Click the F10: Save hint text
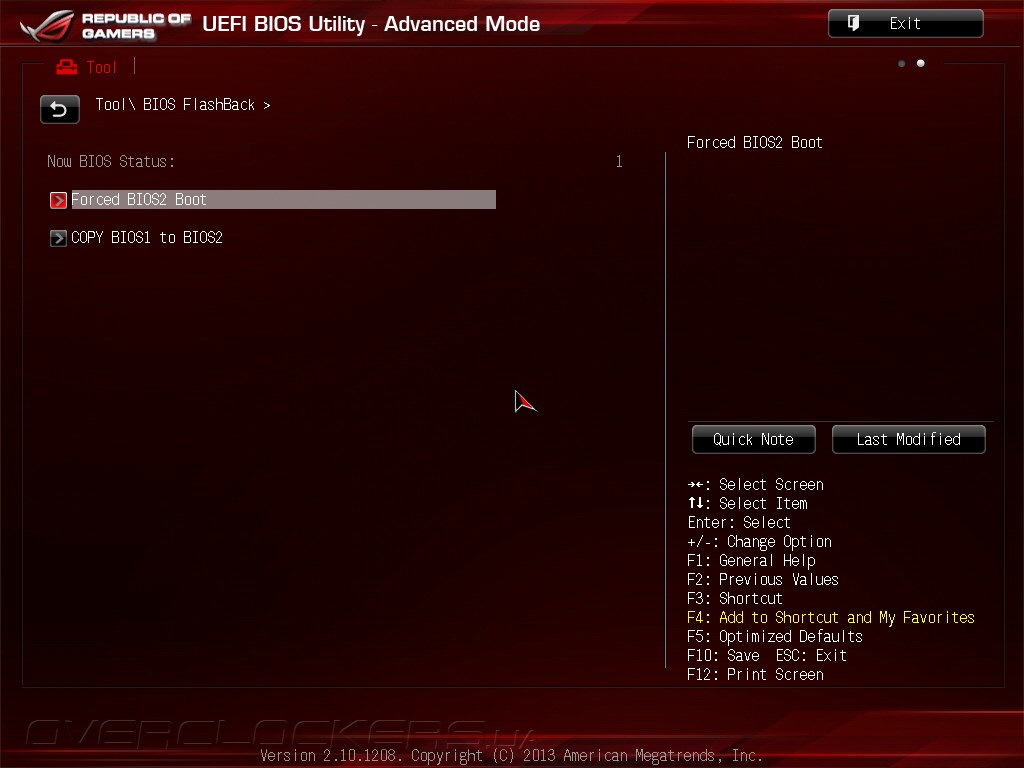The width and height of the screenshot is (1024, 768). click(724, 656)
